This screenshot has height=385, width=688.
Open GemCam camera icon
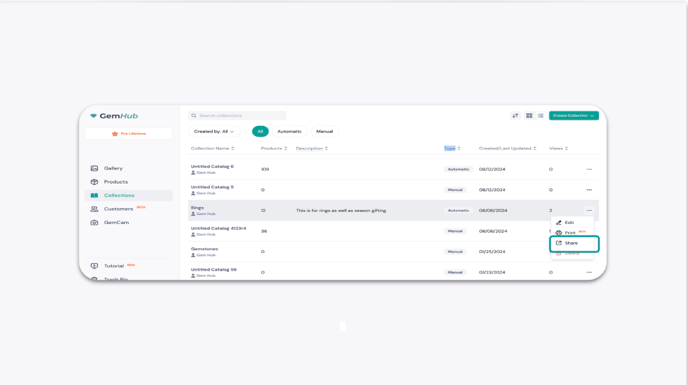coord(94,223)
